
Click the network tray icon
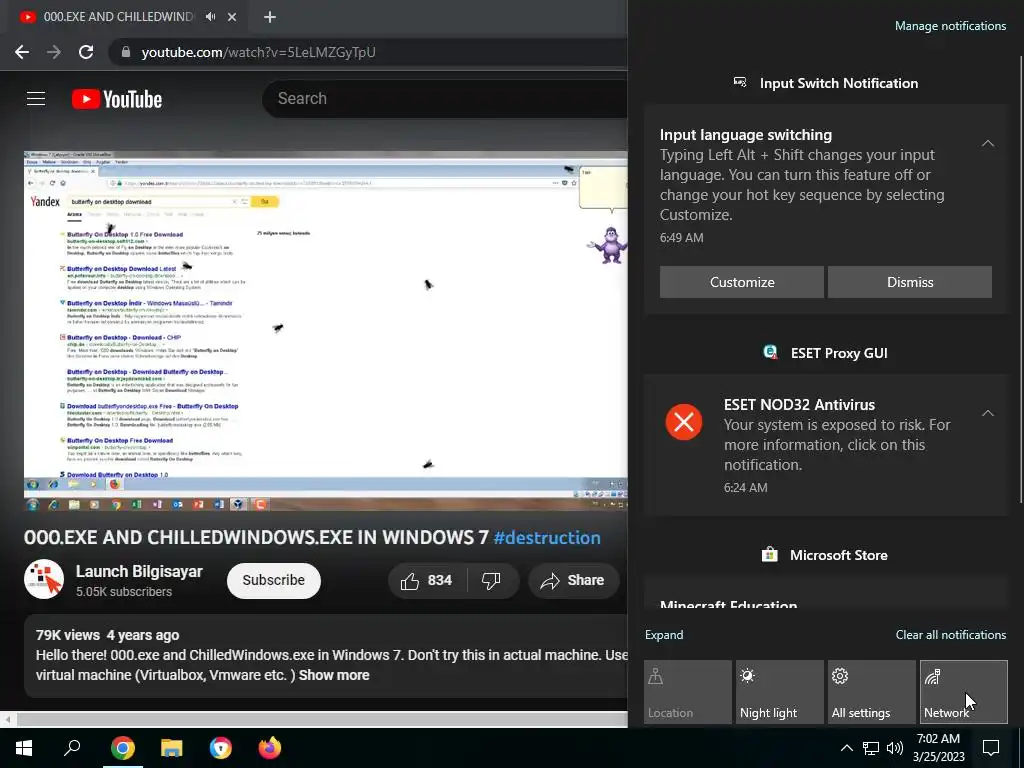pyautogui.click(x=871, y=748)
